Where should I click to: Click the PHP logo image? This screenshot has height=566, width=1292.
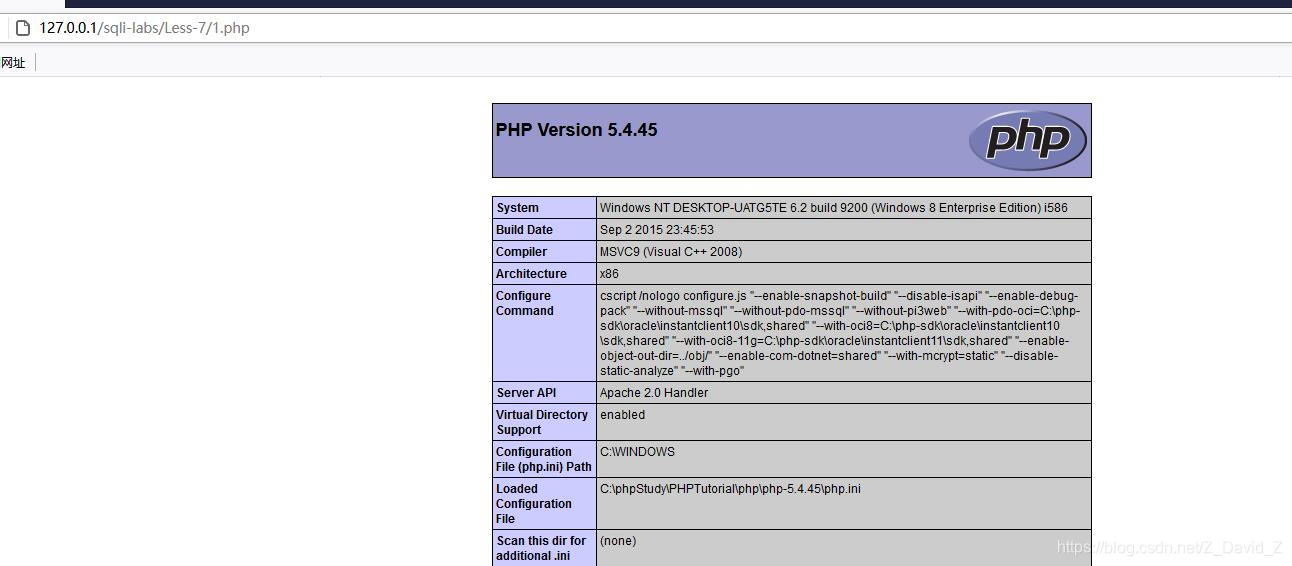pos(1027,140)
